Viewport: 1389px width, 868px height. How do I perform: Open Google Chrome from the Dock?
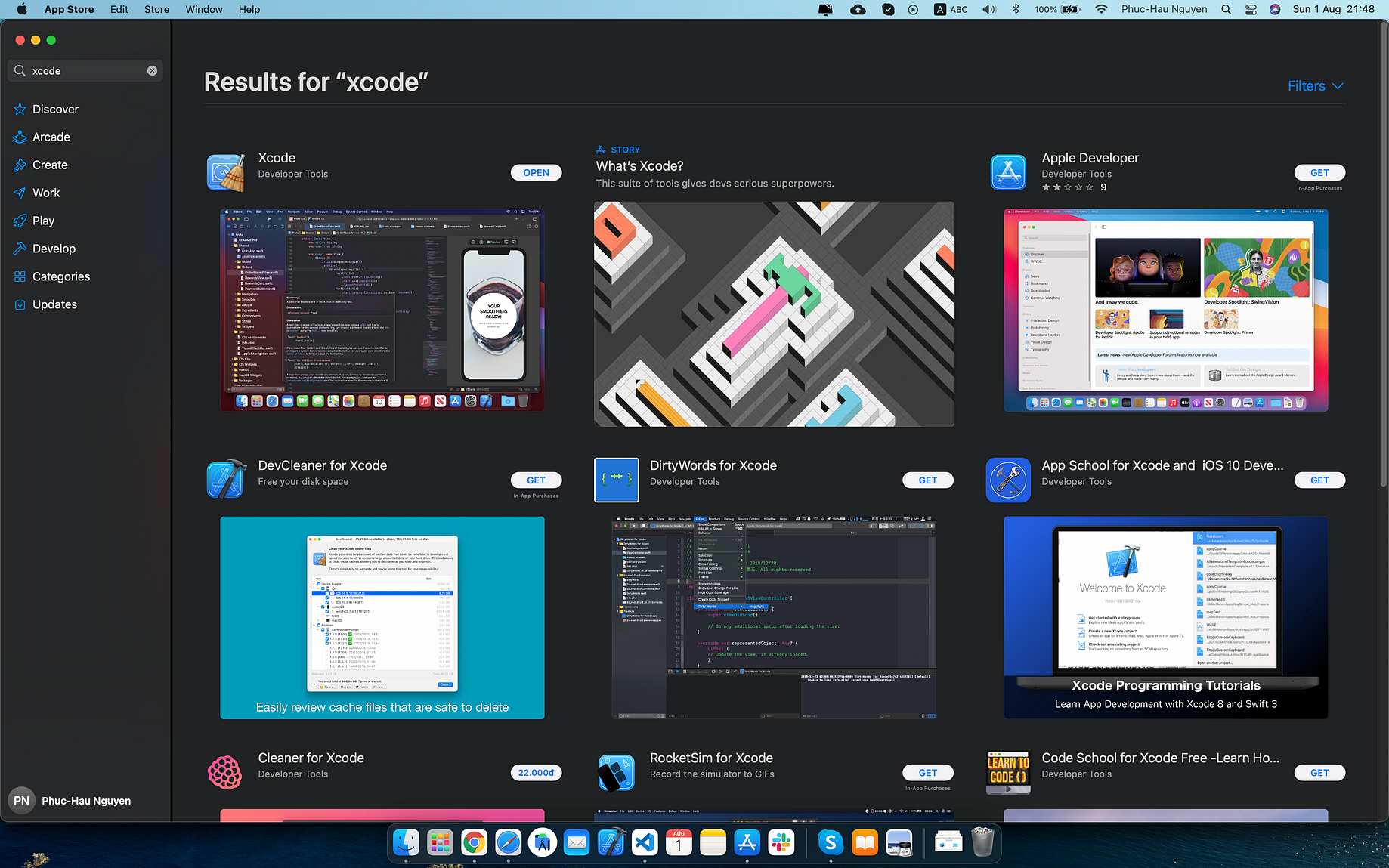(475, 842)
